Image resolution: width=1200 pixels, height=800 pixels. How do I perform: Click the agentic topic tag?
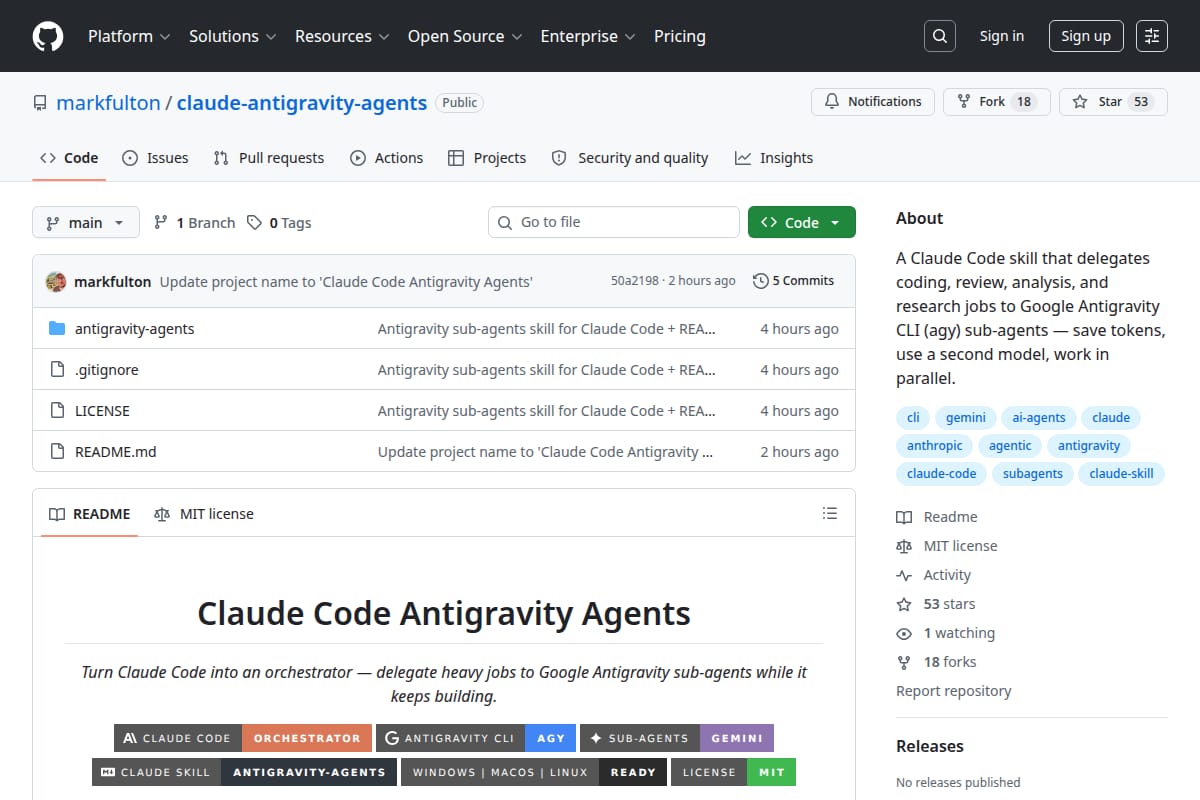(x=1010, y=446)
